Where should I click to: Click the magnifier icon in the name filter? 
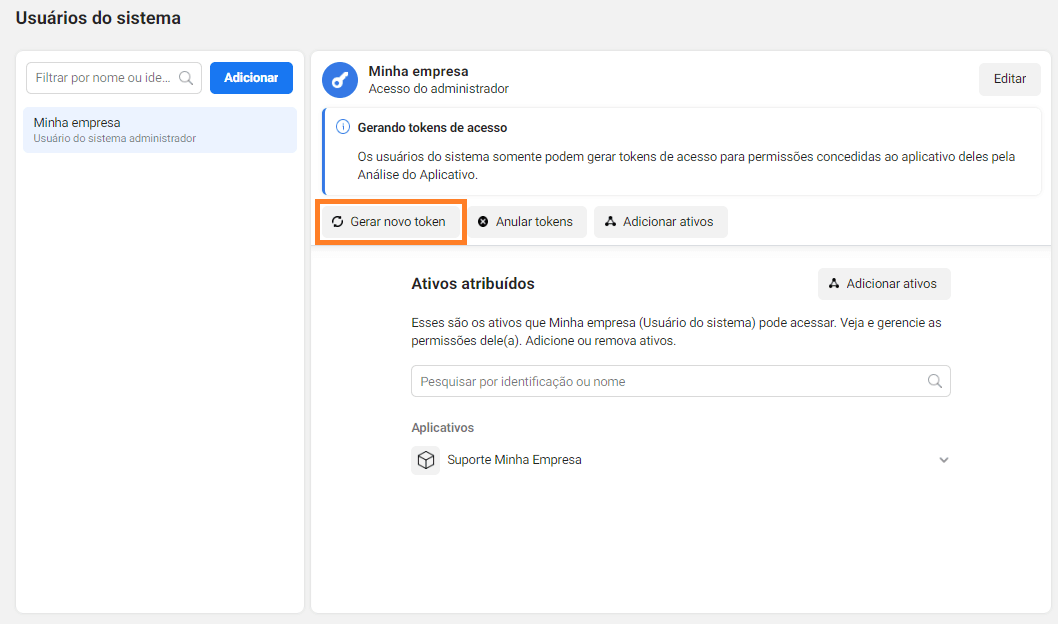(x=185, y=78)
